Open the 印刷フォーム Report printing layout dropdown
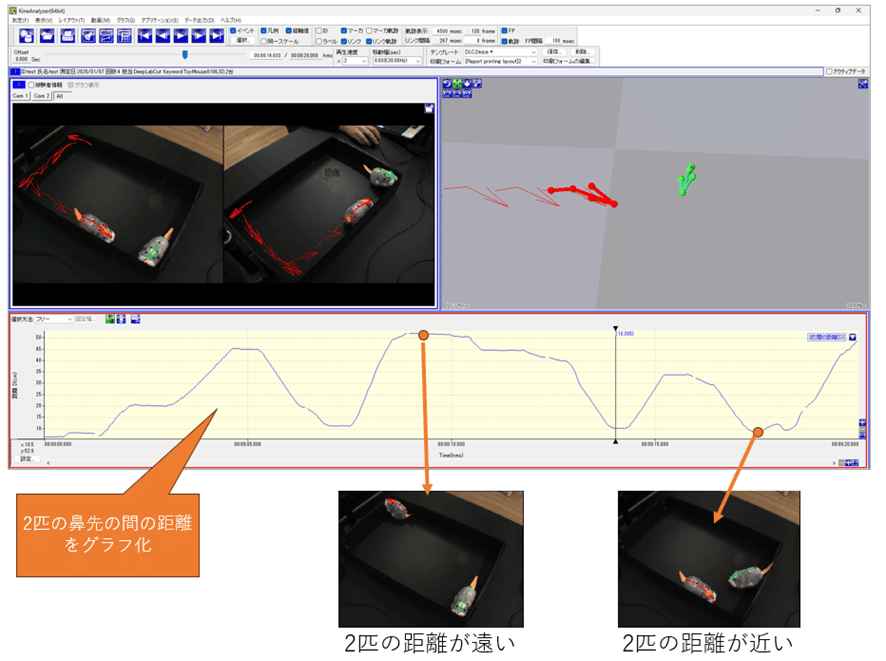The height and width of the screenshot is (661, 886). coord(500,61)
